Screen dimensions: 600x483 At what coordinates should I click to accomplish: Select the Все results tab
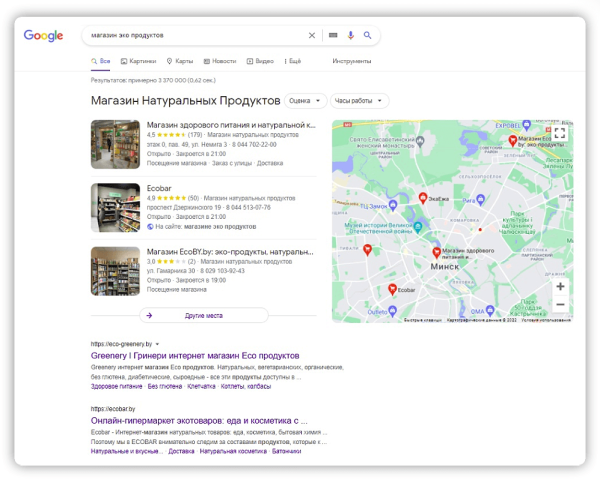101,61
